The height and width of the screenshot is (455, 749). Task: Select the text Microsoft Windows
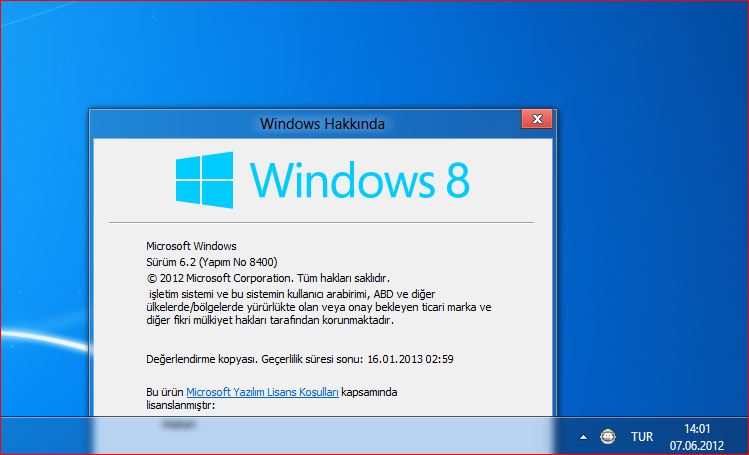point(191,246)
